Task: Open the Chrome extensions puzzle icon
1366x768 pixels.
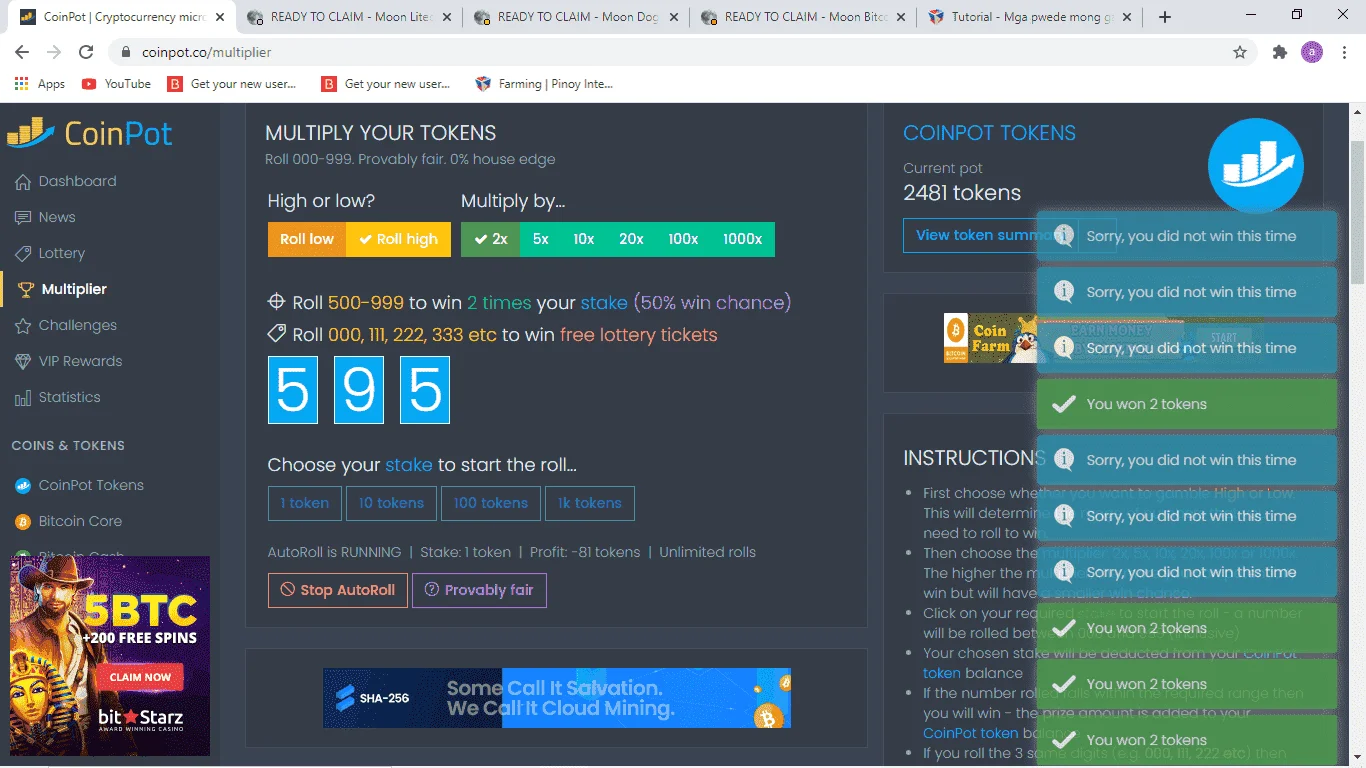Action: coord(1280,52)
